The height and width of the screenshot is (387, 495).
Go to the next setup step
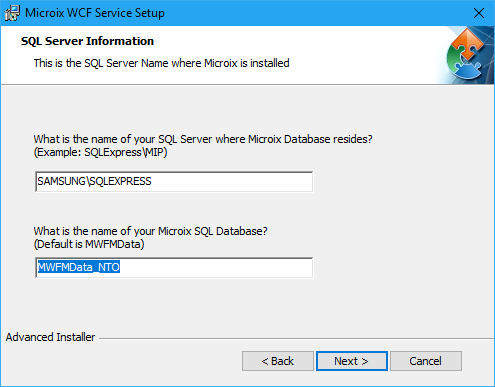coord(352,361)
